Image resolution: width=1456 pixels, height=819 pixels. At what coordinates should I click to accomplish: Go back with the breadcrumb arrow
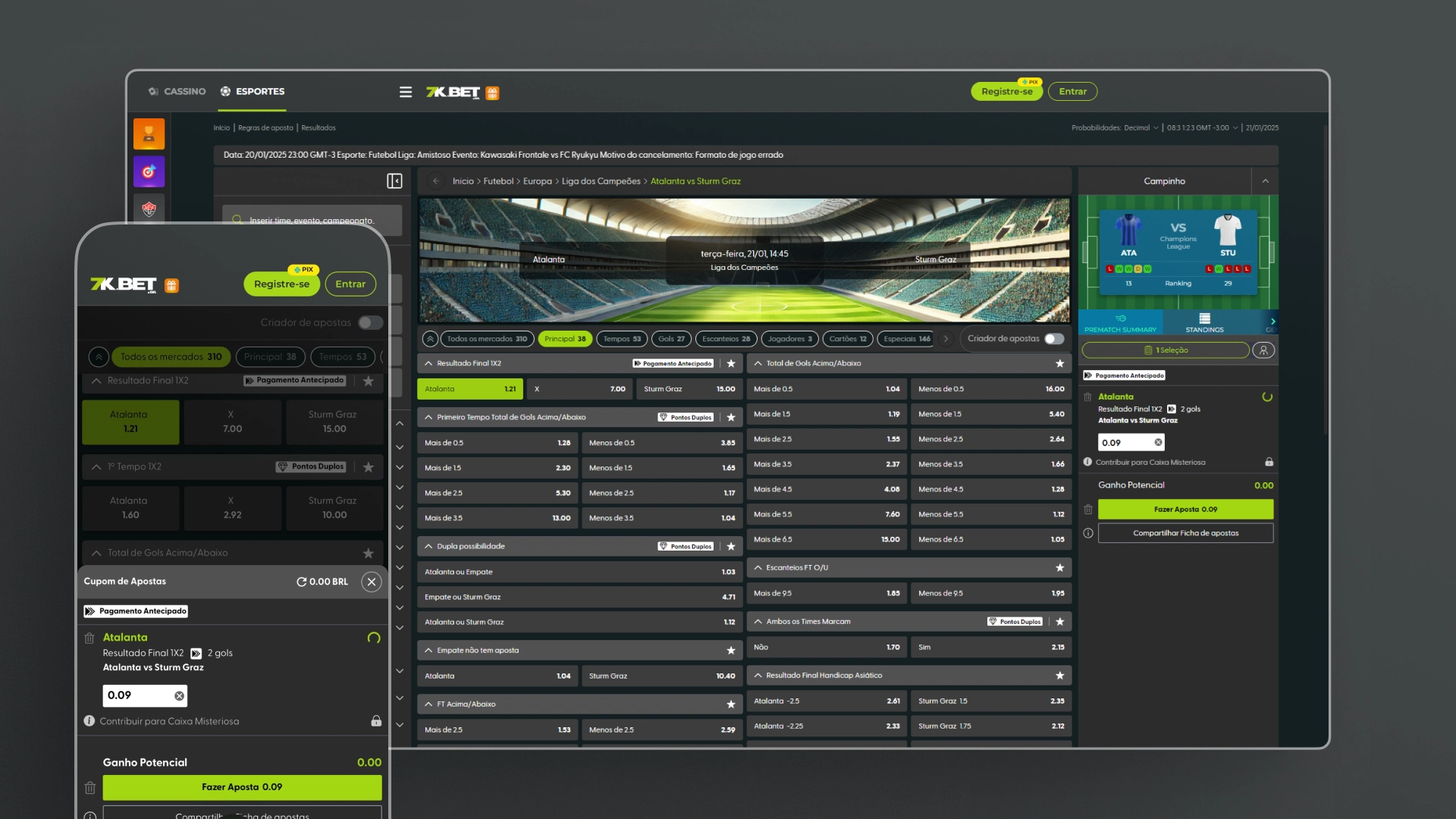point(435,181)
